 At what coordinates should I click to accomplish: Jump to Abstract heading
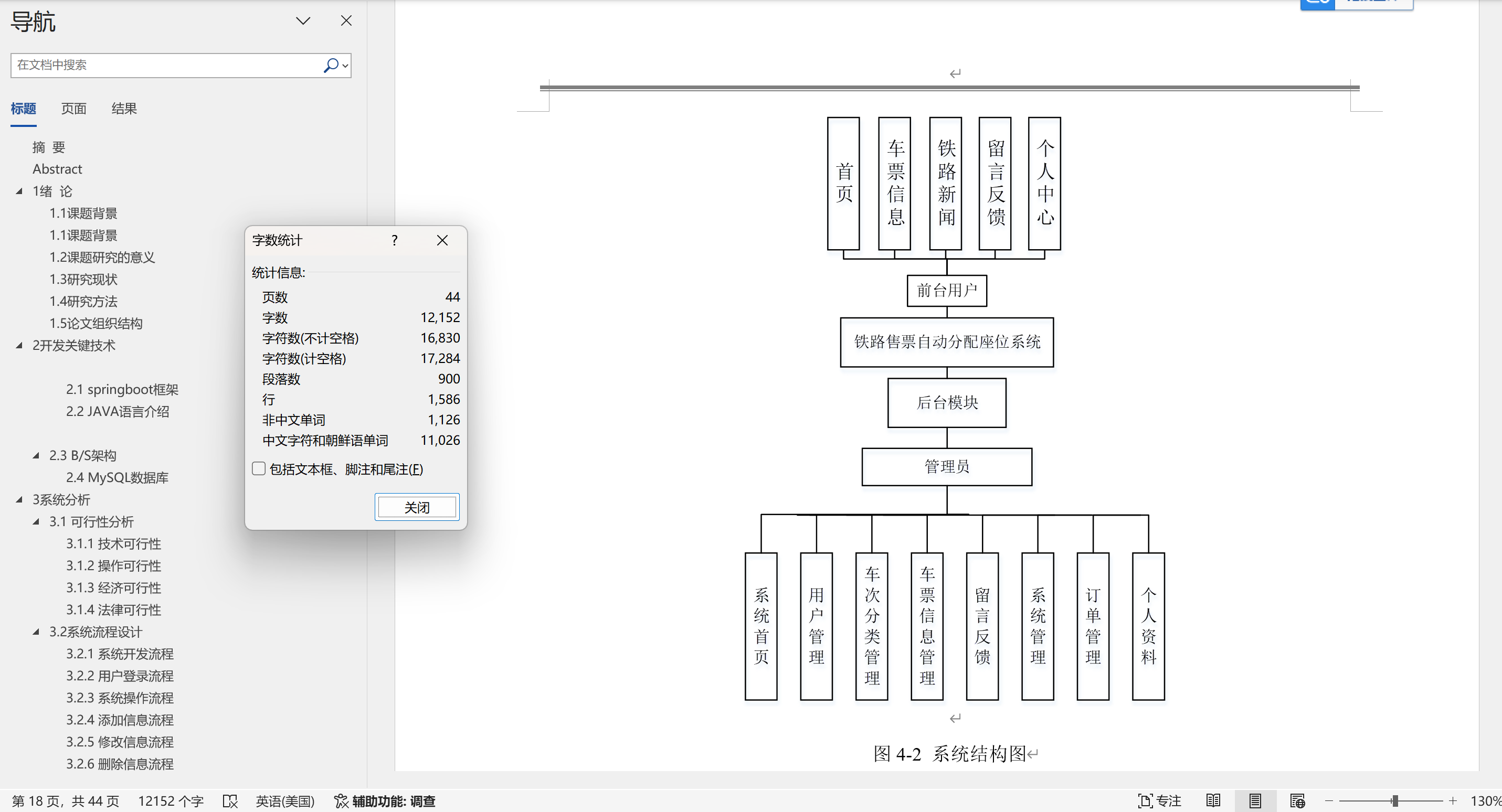57,169
